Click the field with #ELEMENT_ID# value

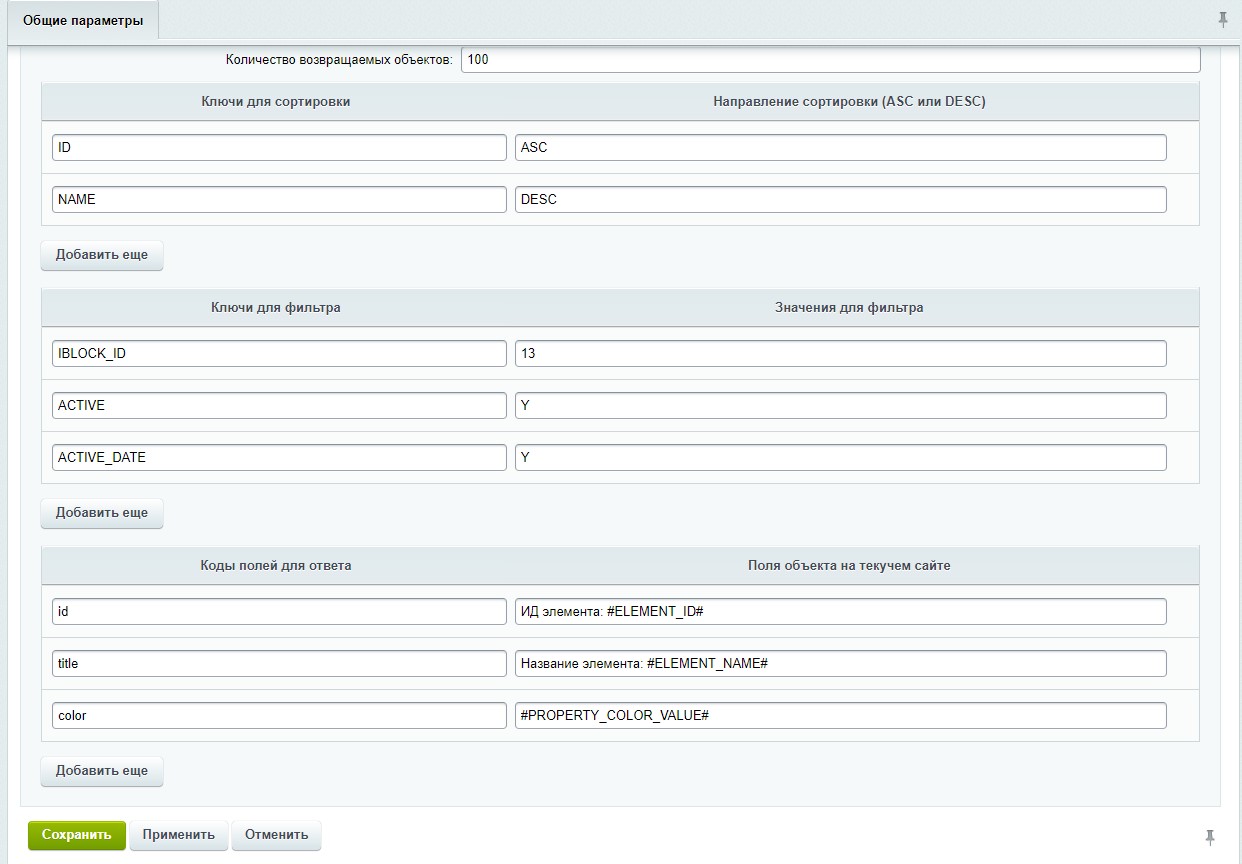(x=840, y=611)
